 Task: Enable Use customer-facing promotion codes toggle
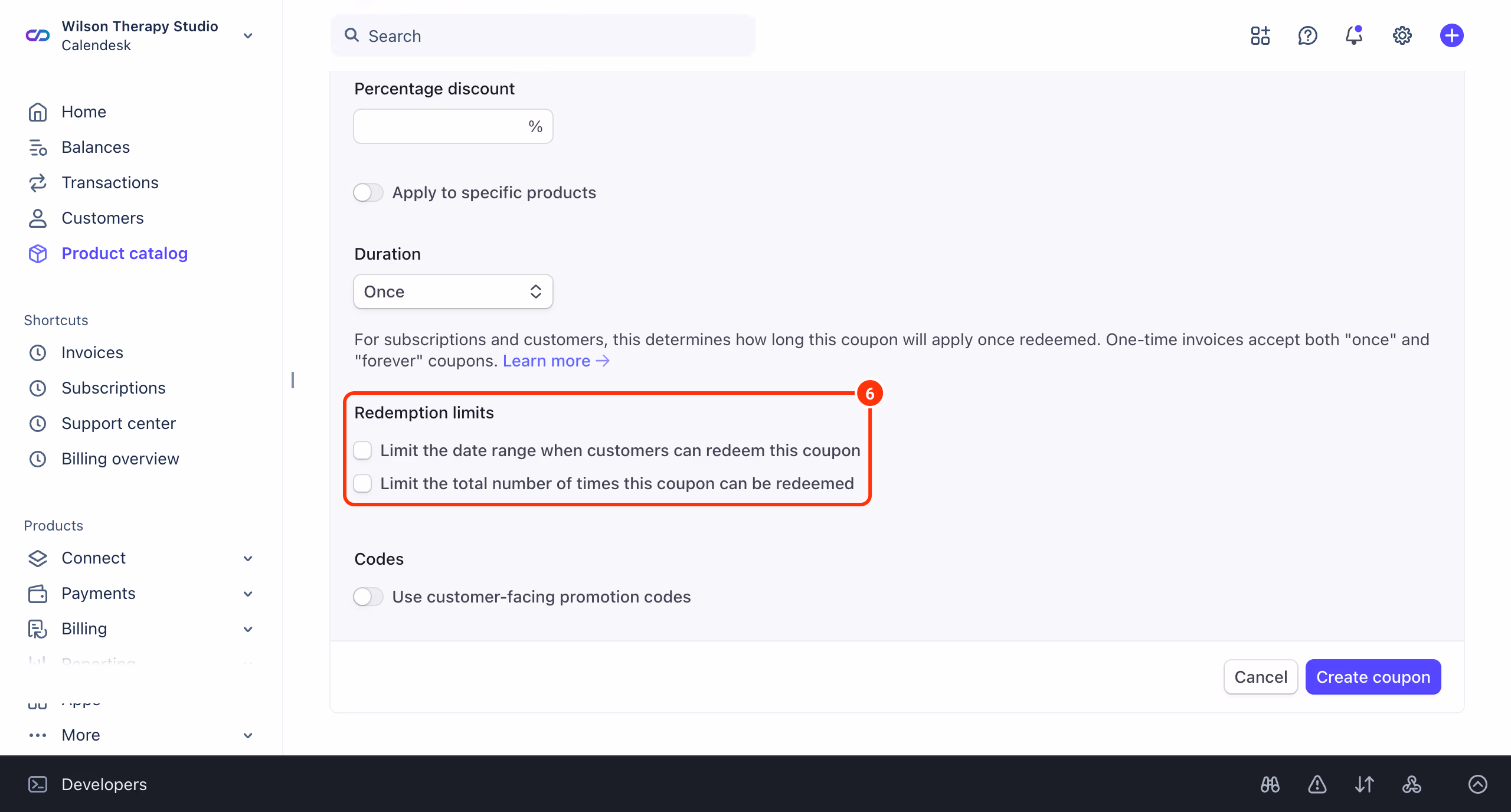[x=368, y=597]
